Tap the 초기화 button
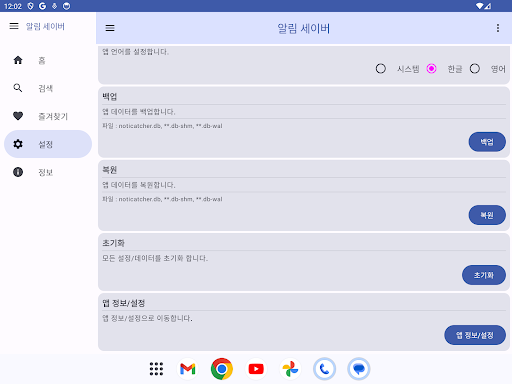512x384 pixels. (x=484, y=275)
